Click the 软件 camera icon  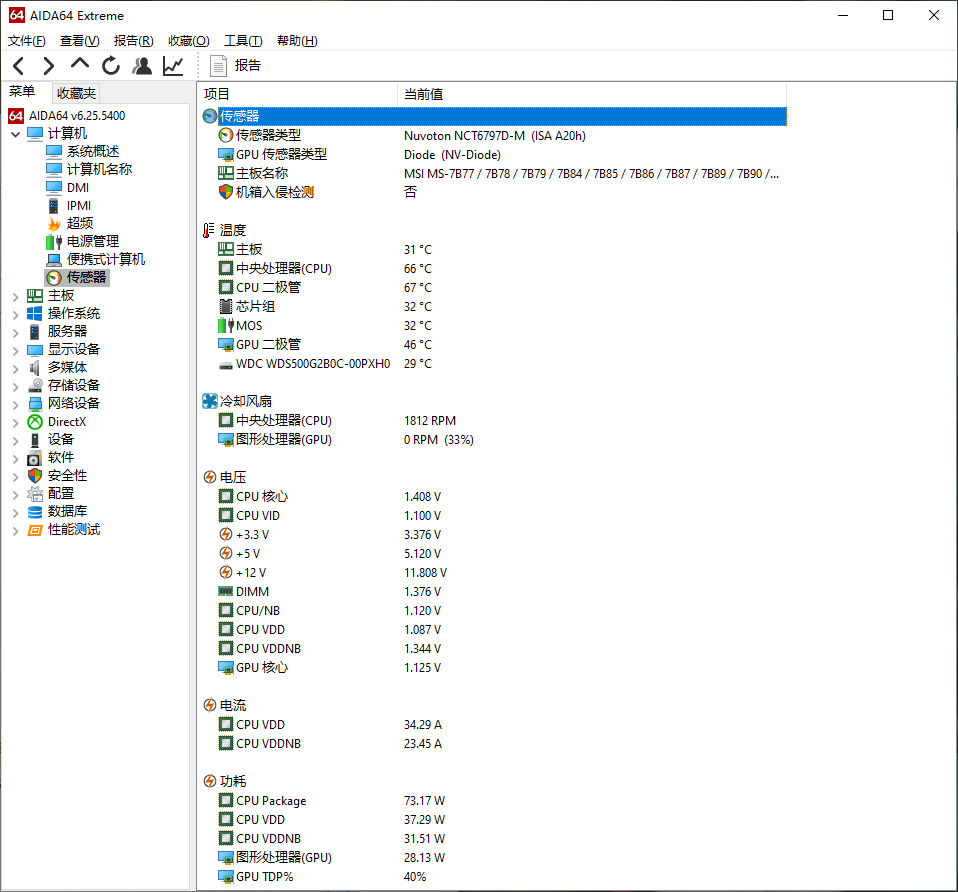tap(35, 458)
